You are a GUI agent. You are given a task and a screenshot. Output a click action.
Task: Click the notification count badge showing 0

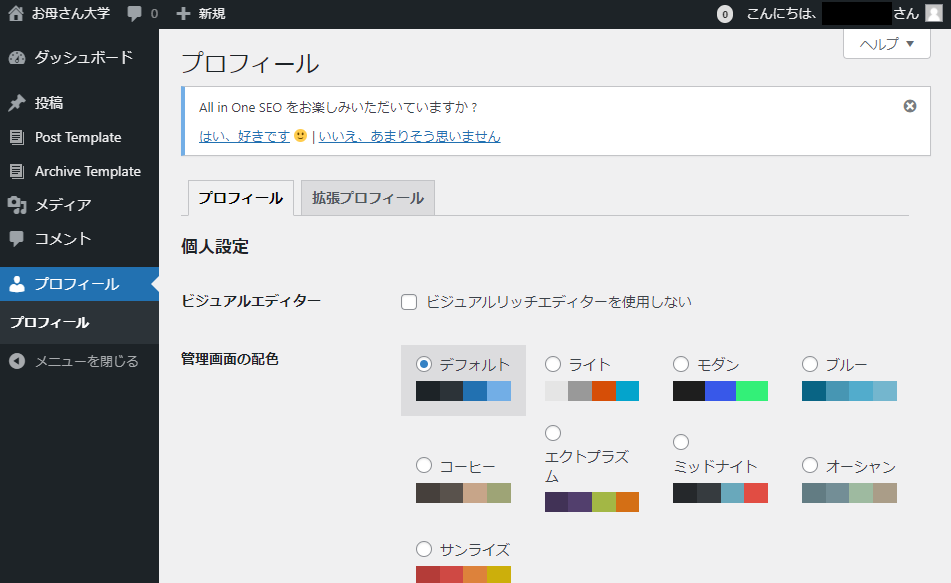click(x=725, y=14)
